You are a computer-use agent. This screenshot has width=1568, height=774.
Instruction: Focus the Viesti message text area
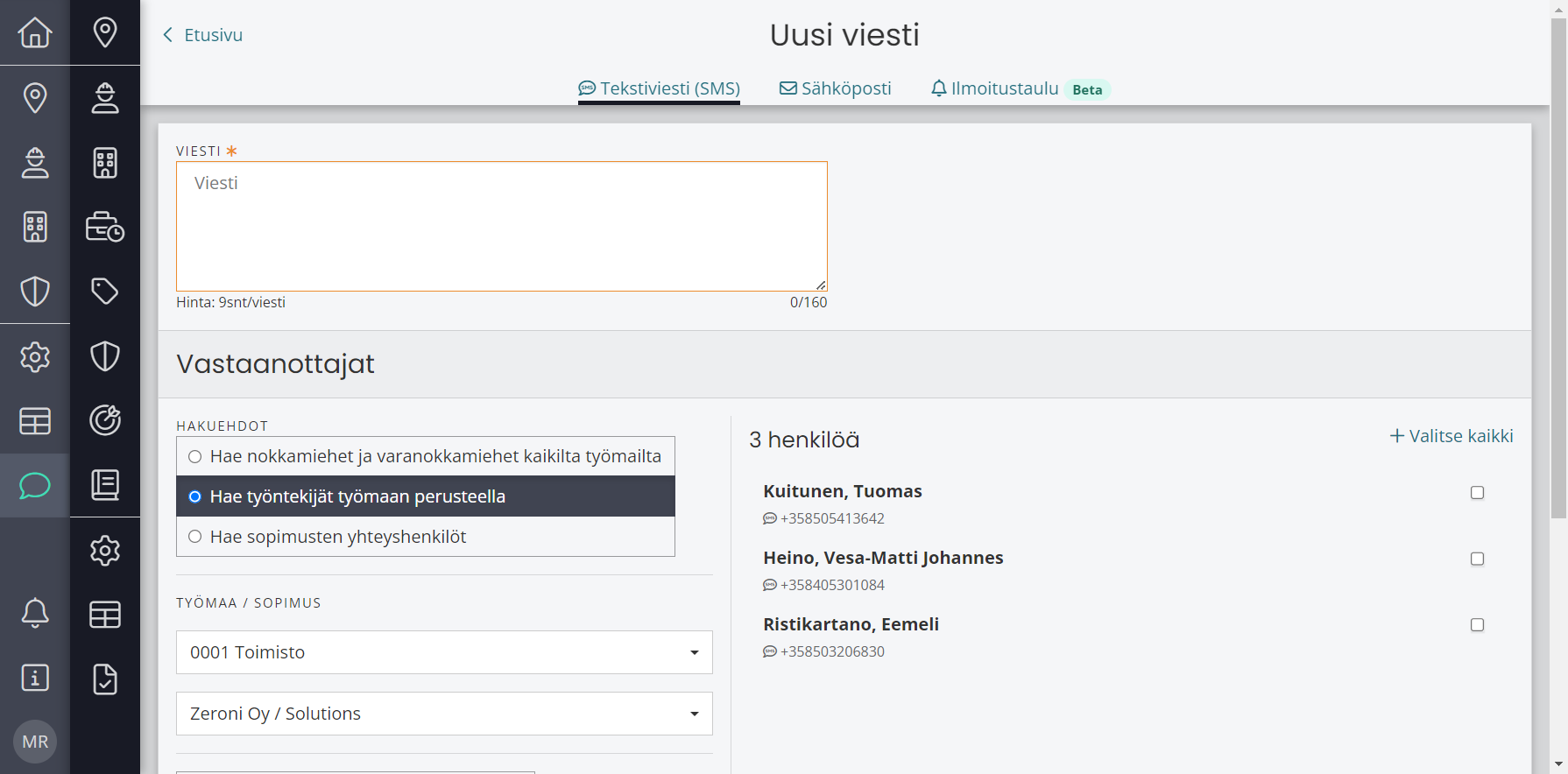tap(502, 226)
